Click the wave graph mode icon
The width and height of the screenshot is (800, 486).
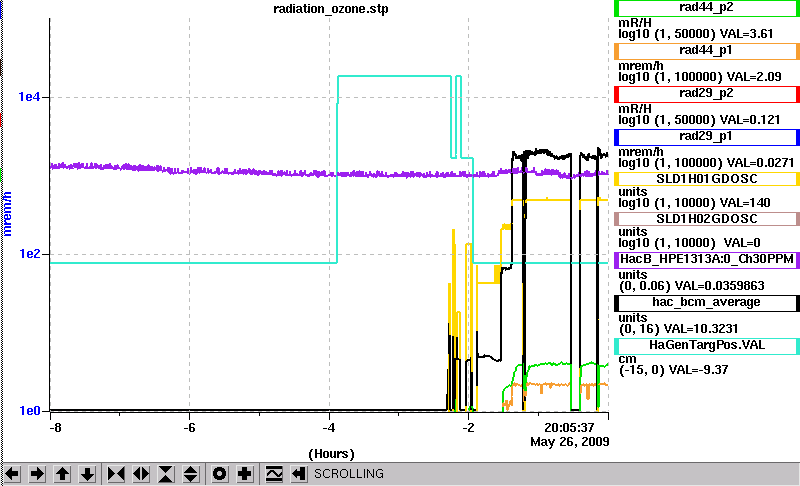(x=274, y=474)
